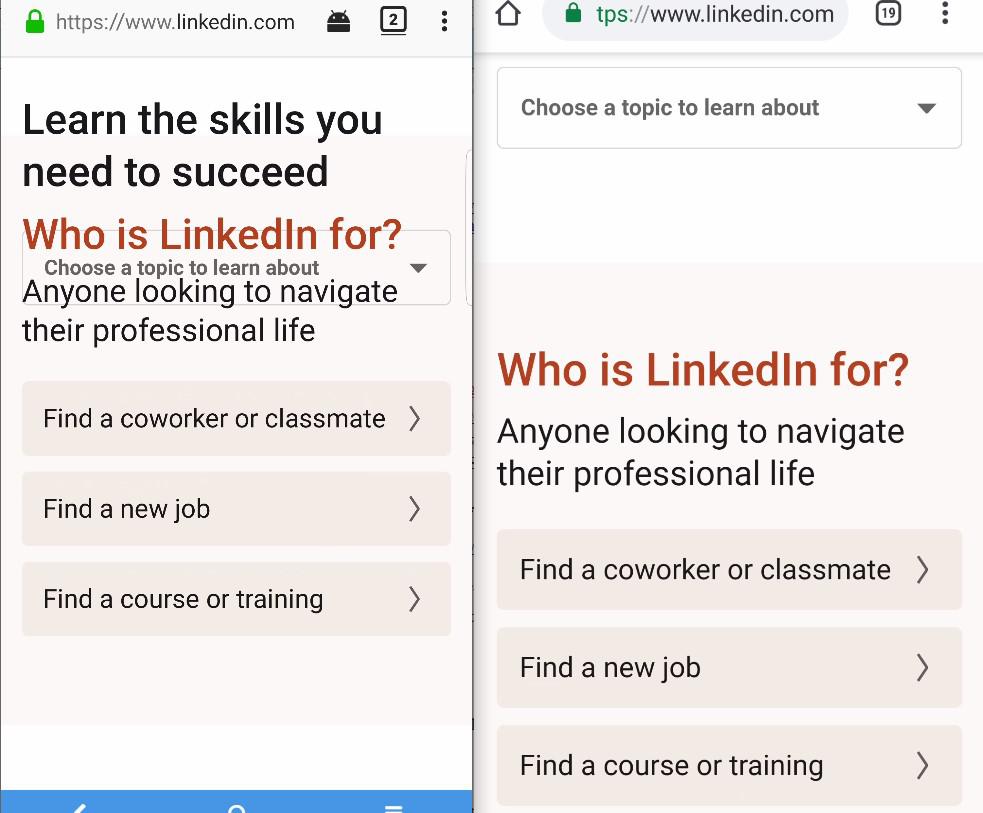Click the green padlock in the left browser
This screenshot has height=813, width=983.
tap(35, 21)
